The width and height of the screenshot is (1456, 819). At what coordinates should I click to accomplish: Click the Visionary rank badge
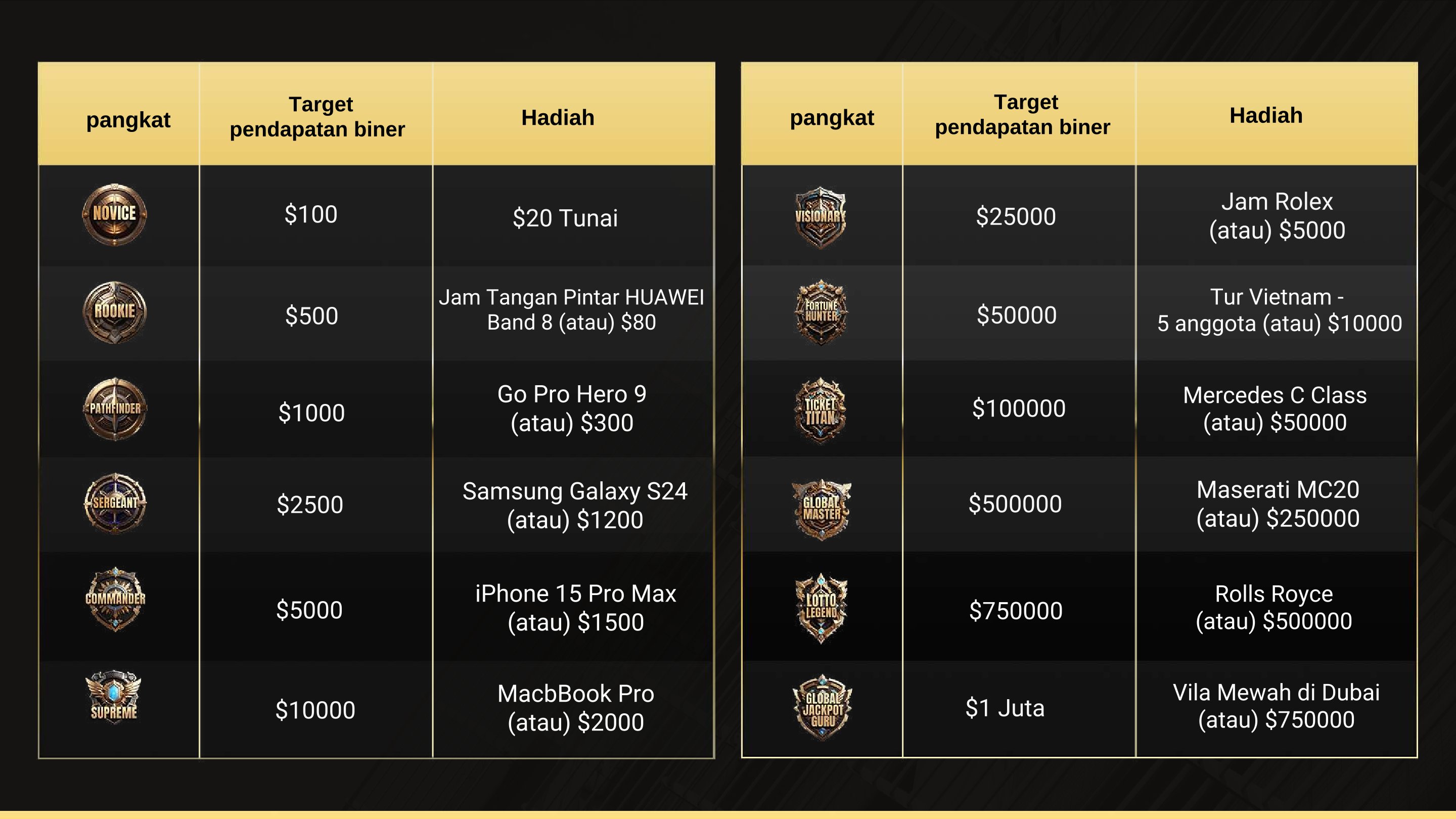pyautogui.click(x=820, y=217)
